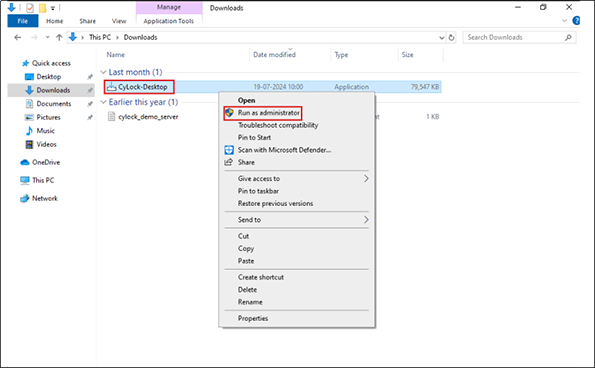Screen dimensions: 595x368
Task: Switch to the Share ribbon tab
Action: 88,21
